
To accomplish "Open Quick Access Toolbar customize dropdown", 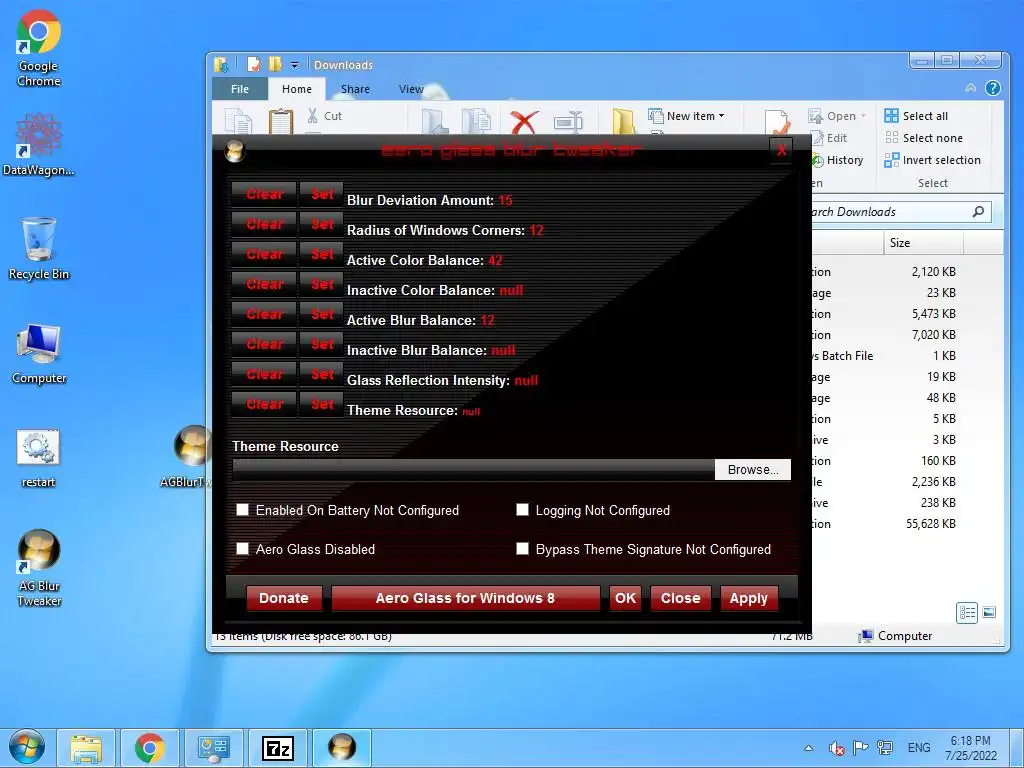I will coord(295,65).
